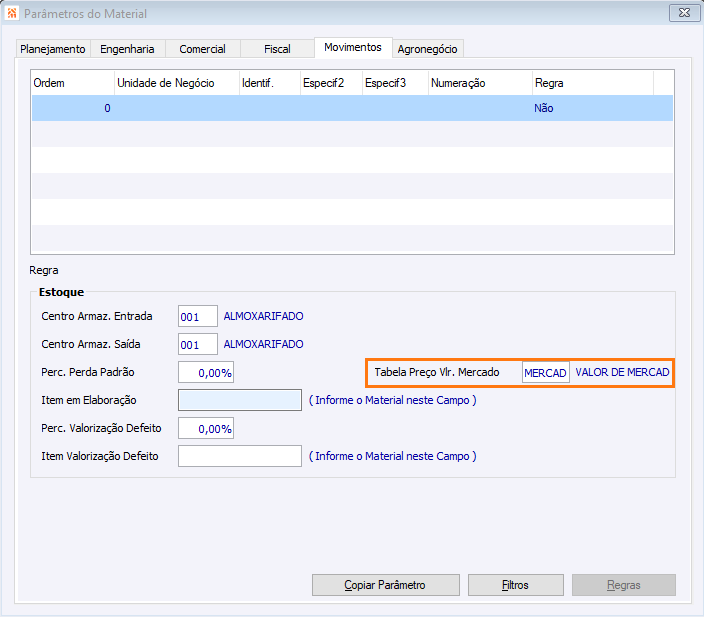Click ALMOXARIFADO text beside Centro Armaz. Entrada
The height and width of the screenshot is (617, 704).
tap(264, 316)
